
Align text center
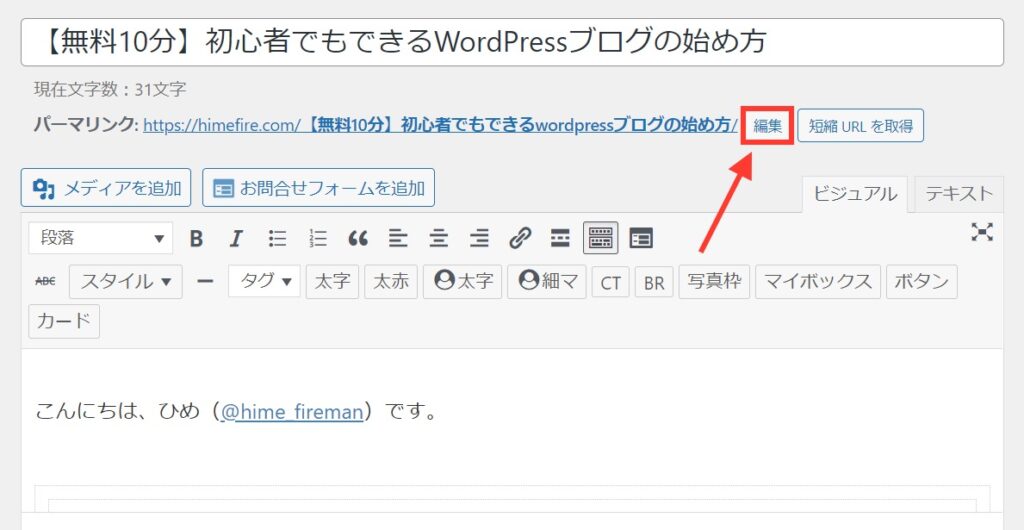coord(438,239)
